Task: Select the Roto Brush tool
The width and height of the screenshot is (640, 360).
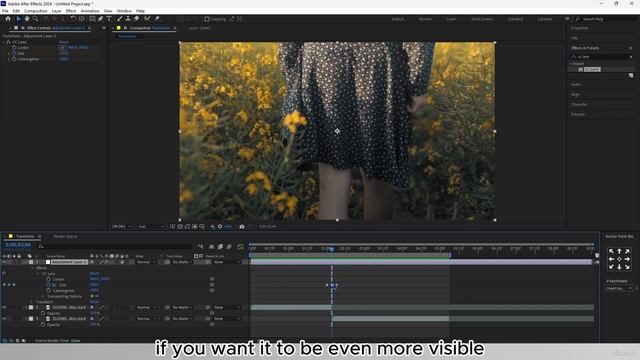Action: [147, 19]
